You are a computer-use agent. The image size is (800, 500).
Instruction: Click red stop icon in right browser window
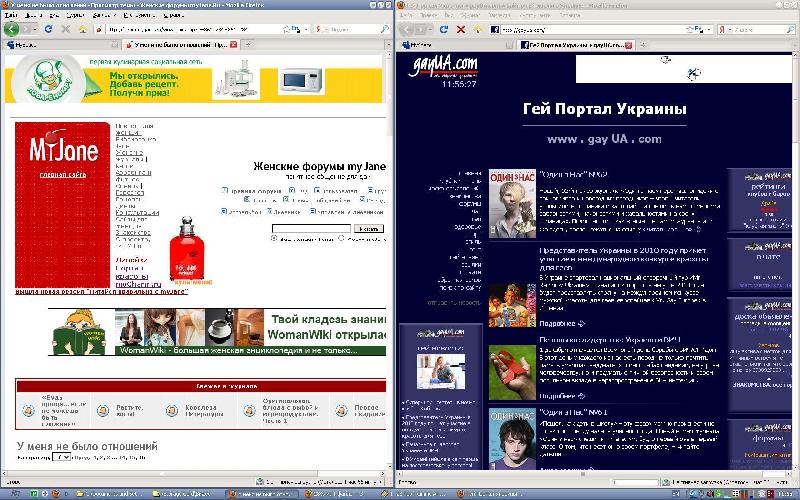pos(461,29)
